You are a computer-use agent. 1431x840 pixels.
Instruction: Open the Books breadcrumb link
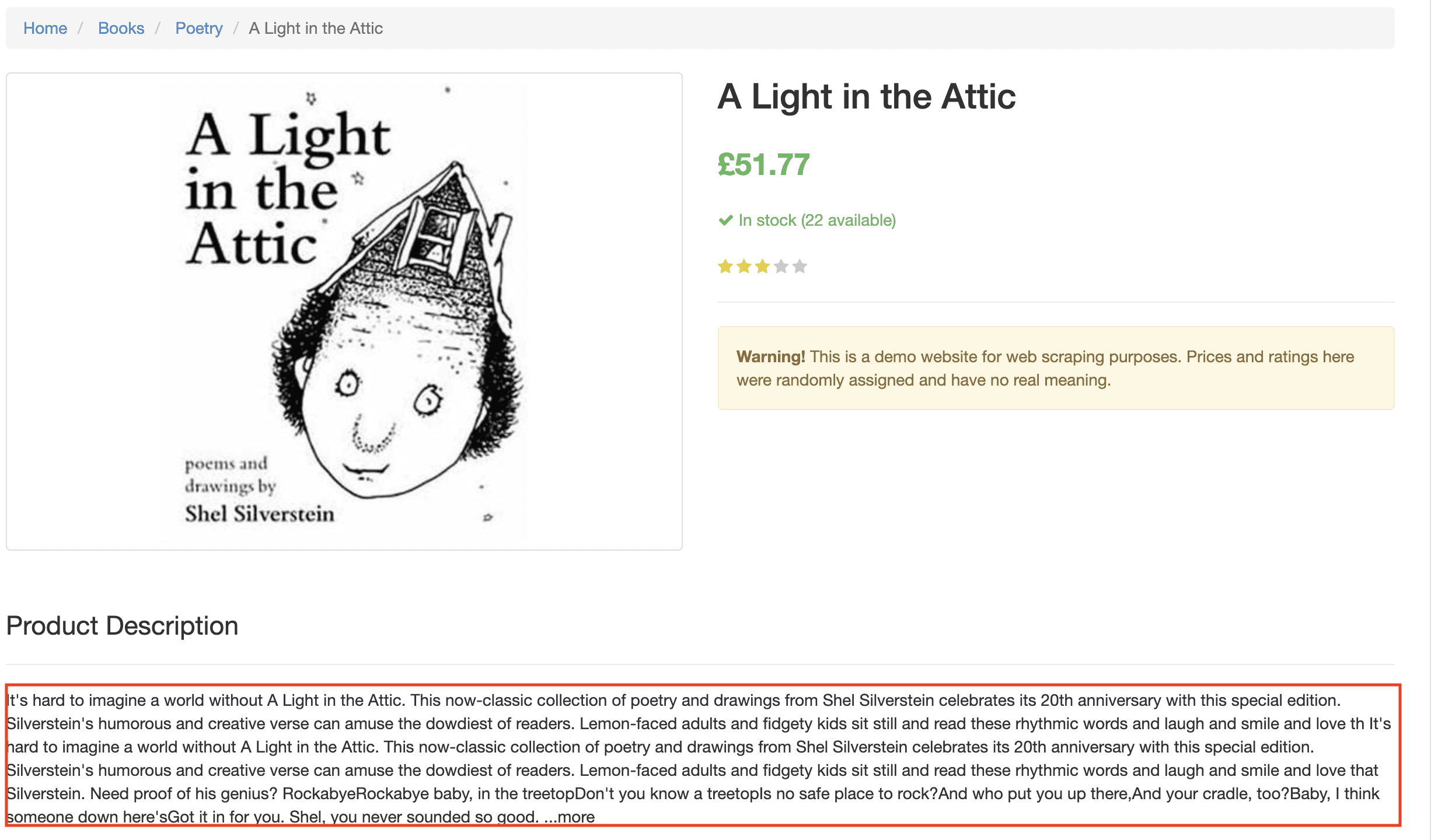(121, 28)
